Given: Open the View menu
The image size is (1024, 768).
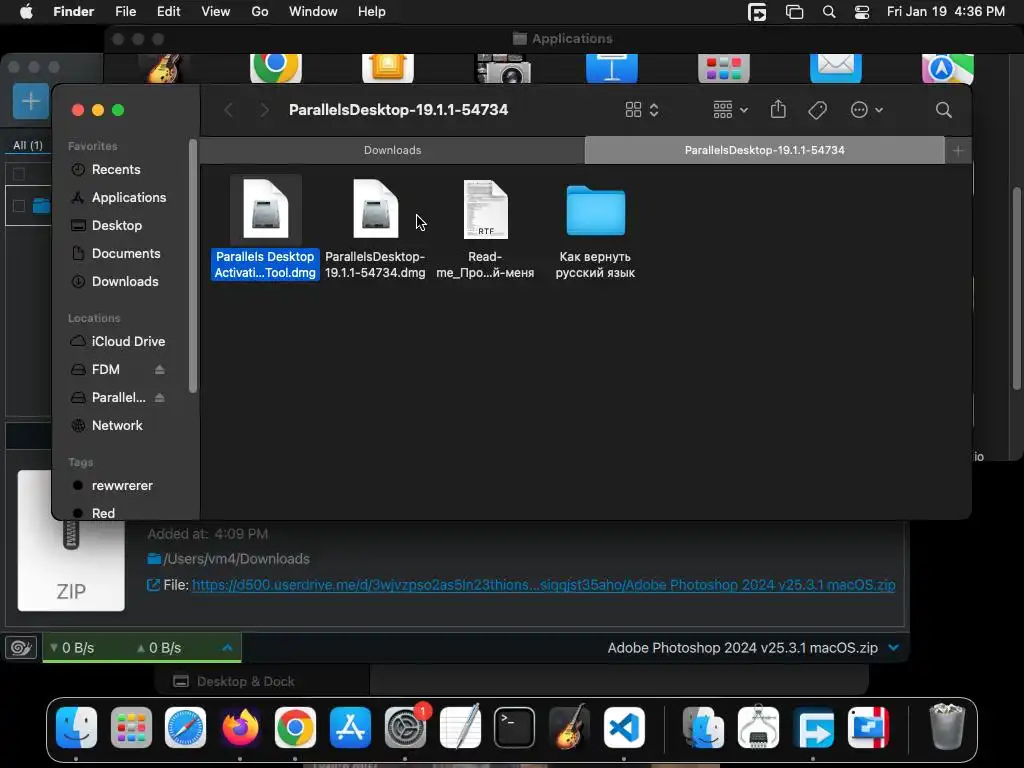Looking at the screenshot, I should 216,12.
